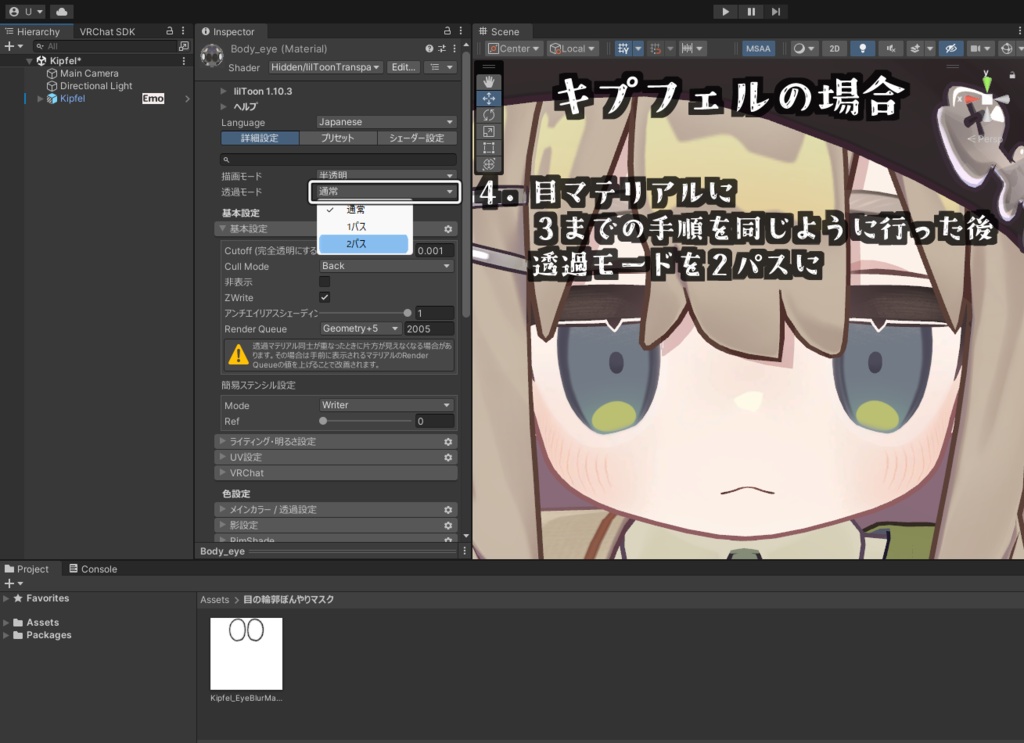Open the Shader dropdown lilToonTranspa
This screenshot has height=743, width=1024.
tap(325, 67)
